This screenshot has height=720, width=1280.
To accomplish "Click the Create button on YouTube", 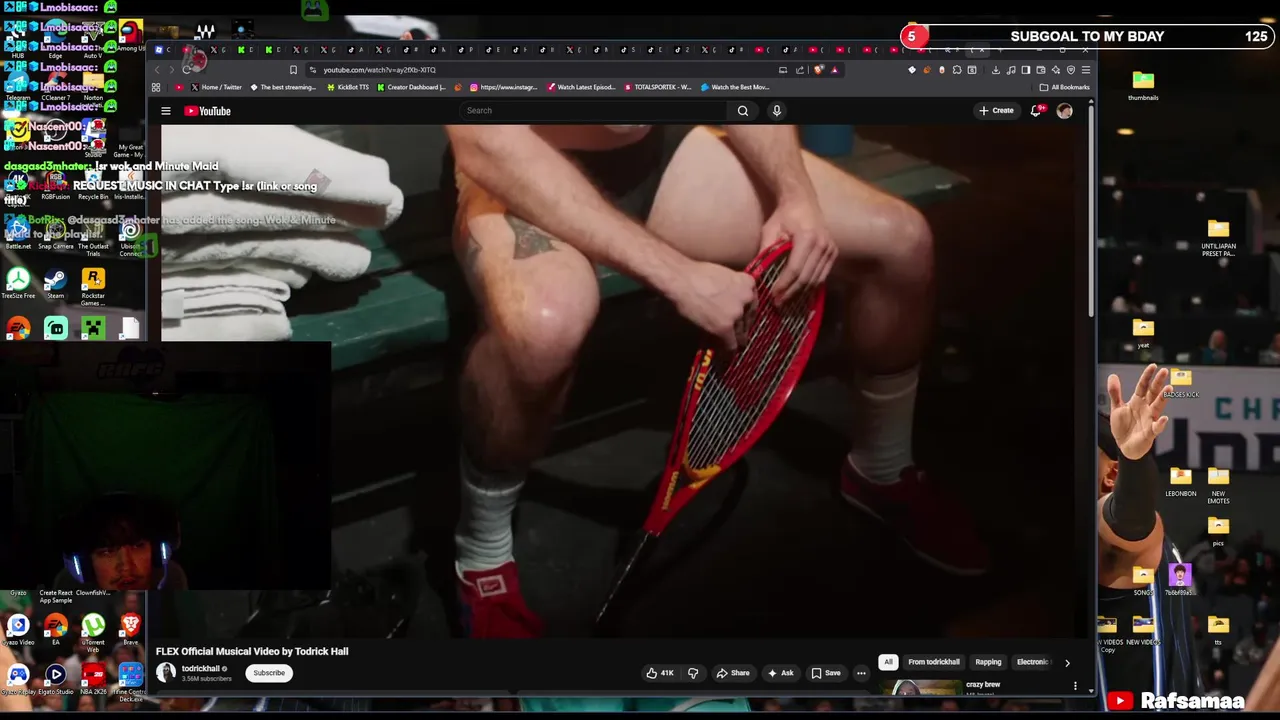I will tap(996, 111).
